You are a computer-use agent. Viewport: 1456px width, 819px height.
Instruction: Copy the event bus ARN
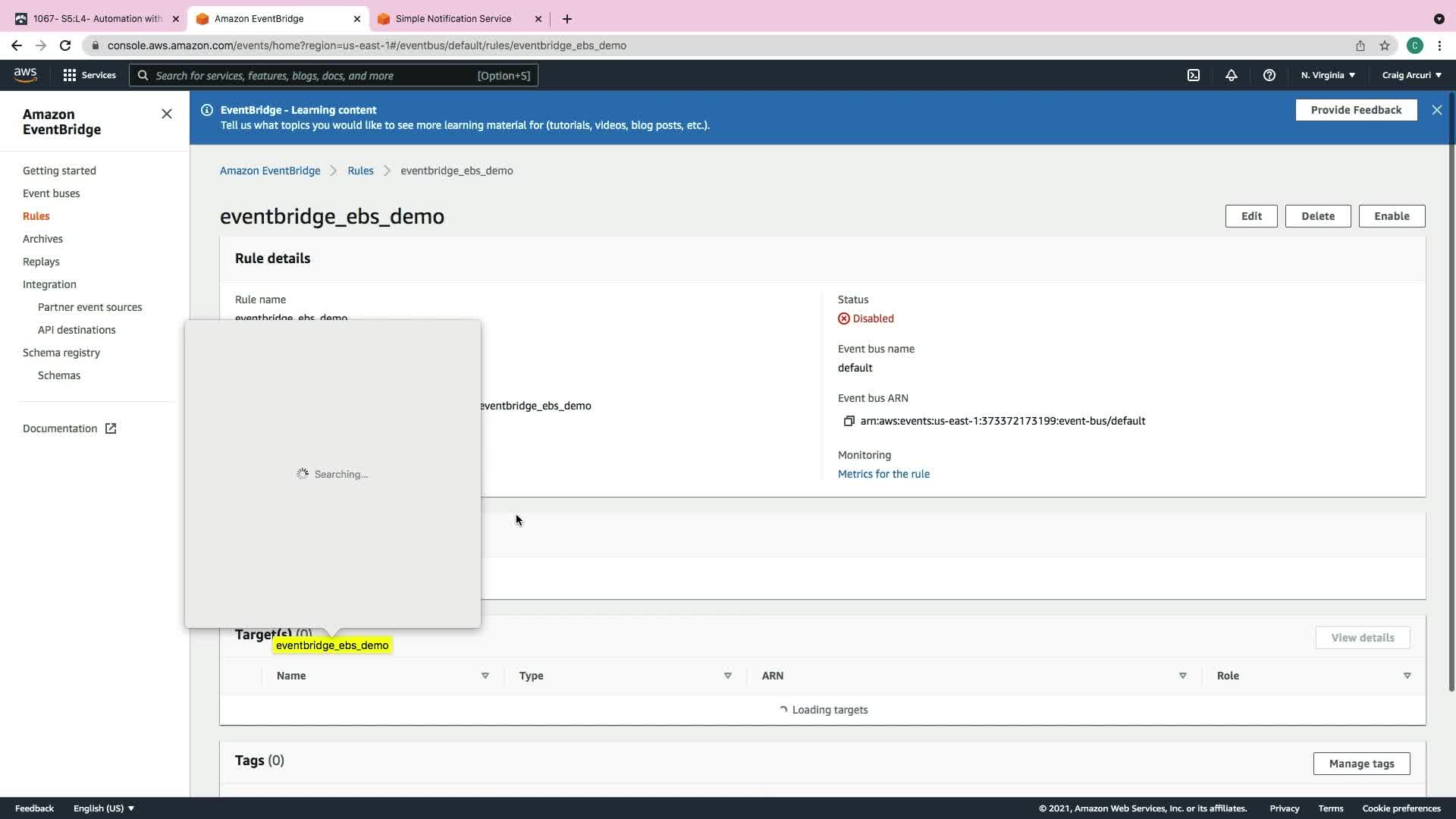coord(849,421)
